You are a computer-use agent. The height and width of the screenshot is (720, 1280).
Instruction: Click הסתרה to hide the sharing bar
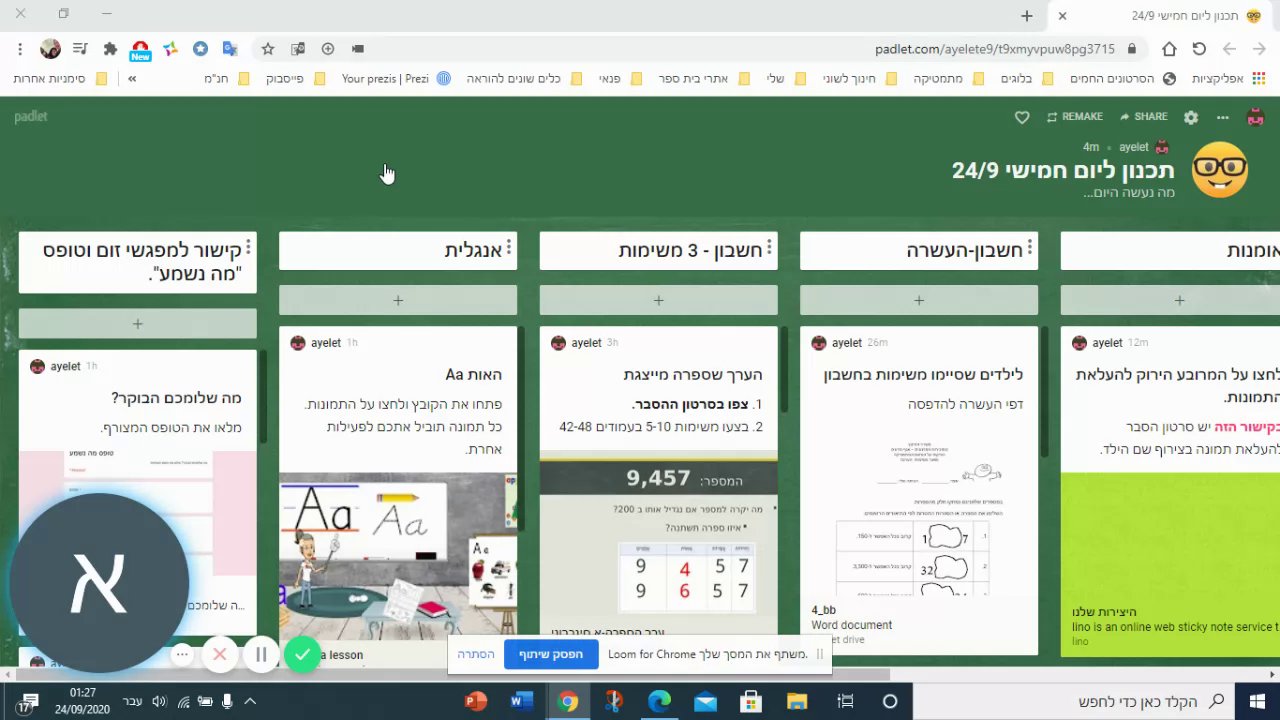pyautogui.click(x=476, y=654)
